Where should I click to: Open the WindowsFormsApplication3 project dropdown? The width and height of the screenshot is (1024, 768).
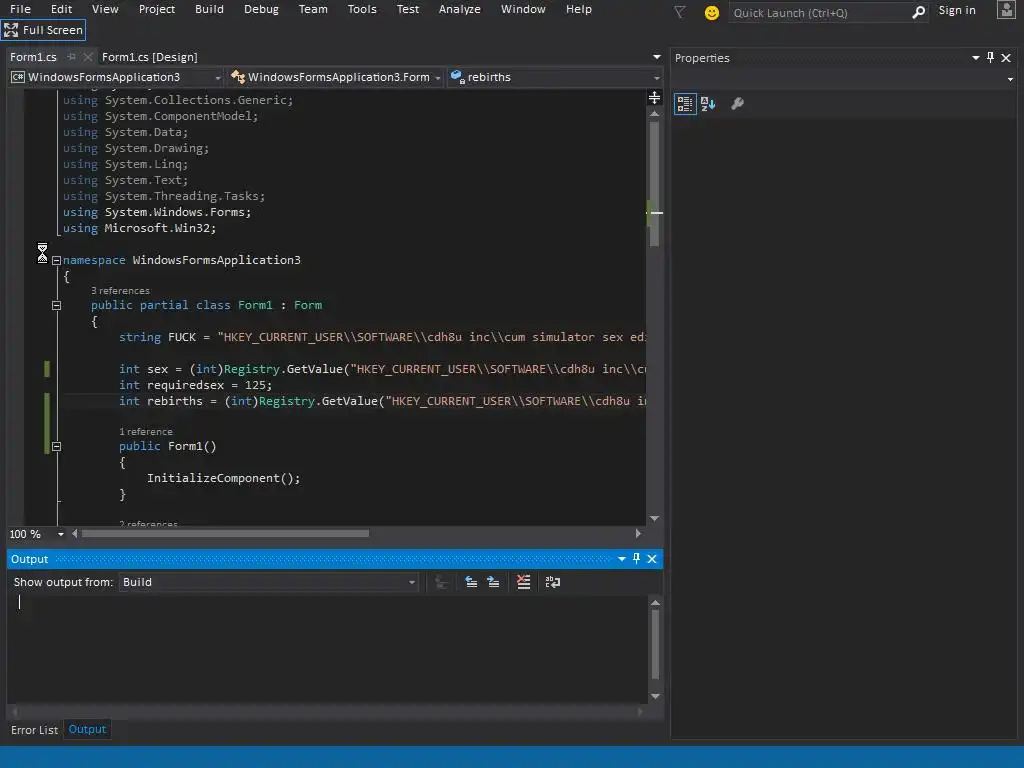click(116, 77)
